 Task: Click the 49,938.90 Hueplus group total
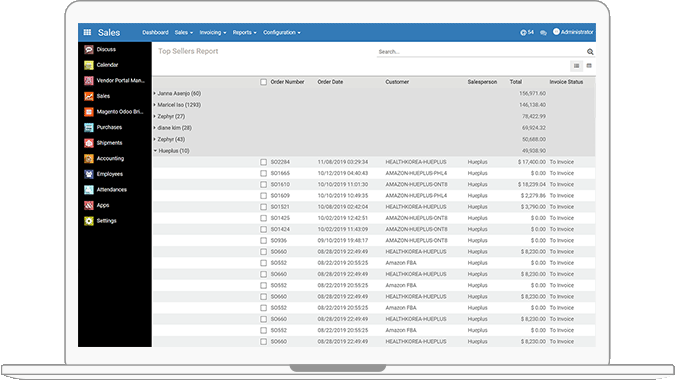534,151
